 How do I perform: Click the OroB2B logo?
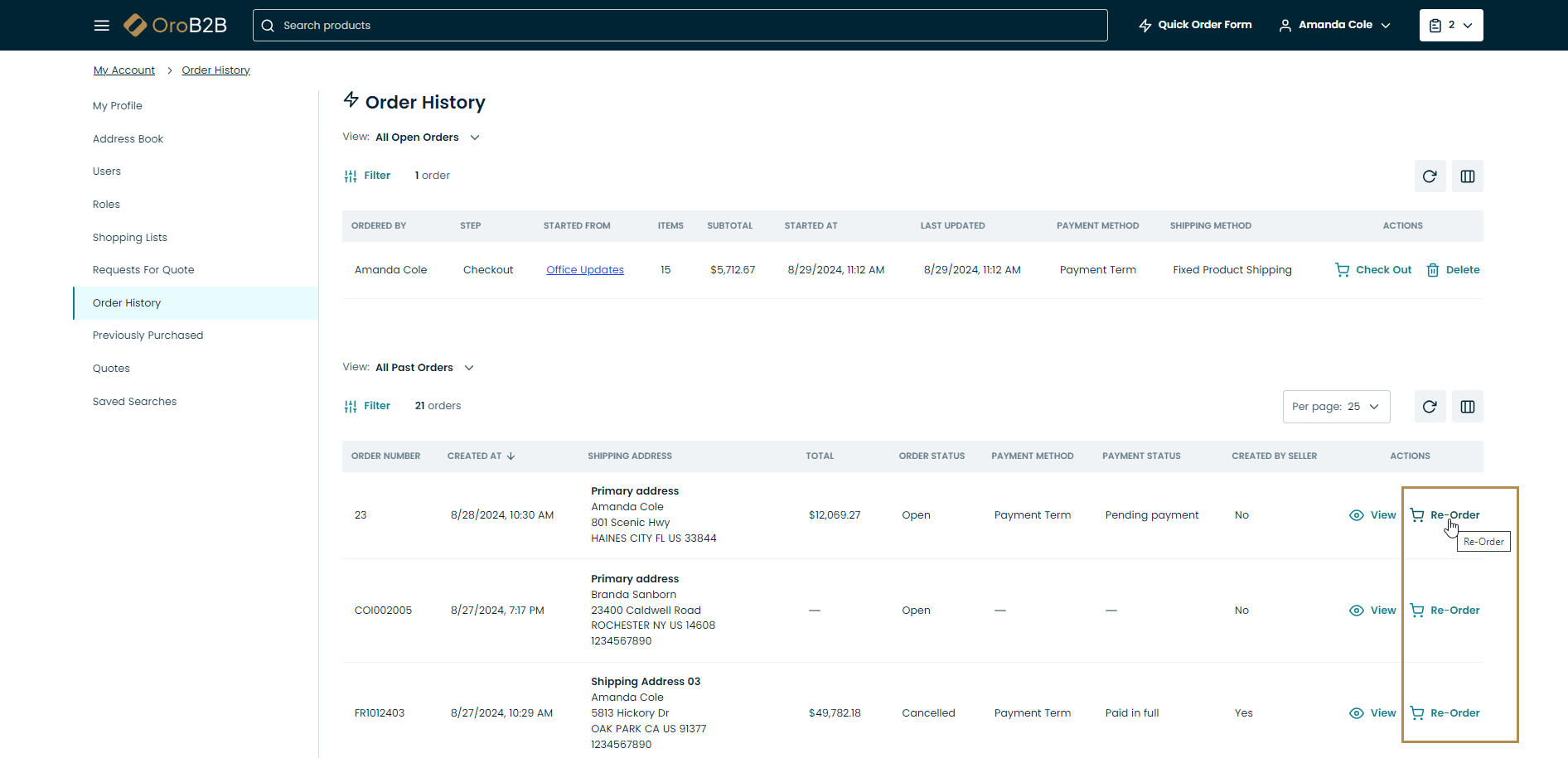click(x=176, y=26)
